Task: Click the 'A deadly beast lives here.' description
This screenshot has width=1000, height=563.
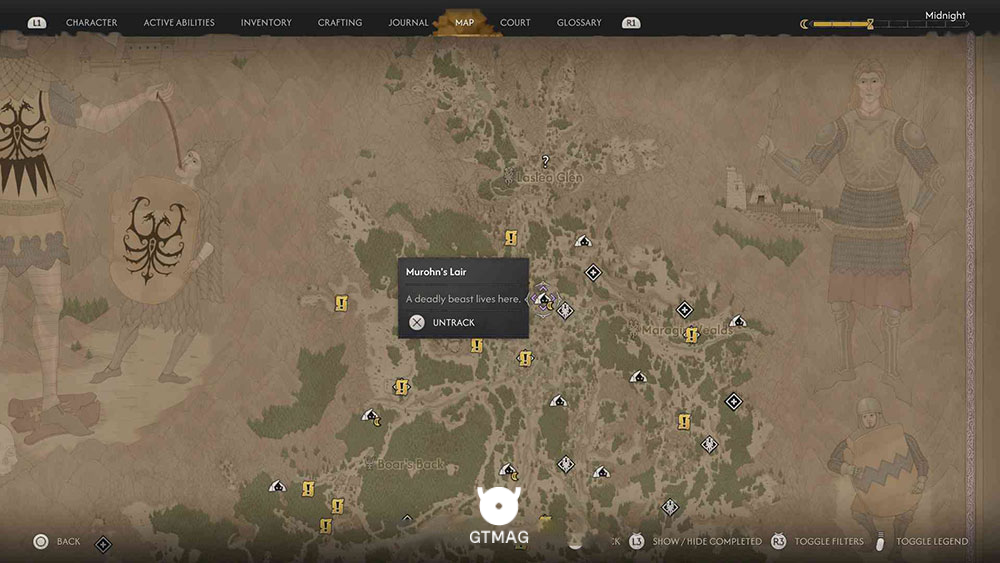Action: (463, 298)
